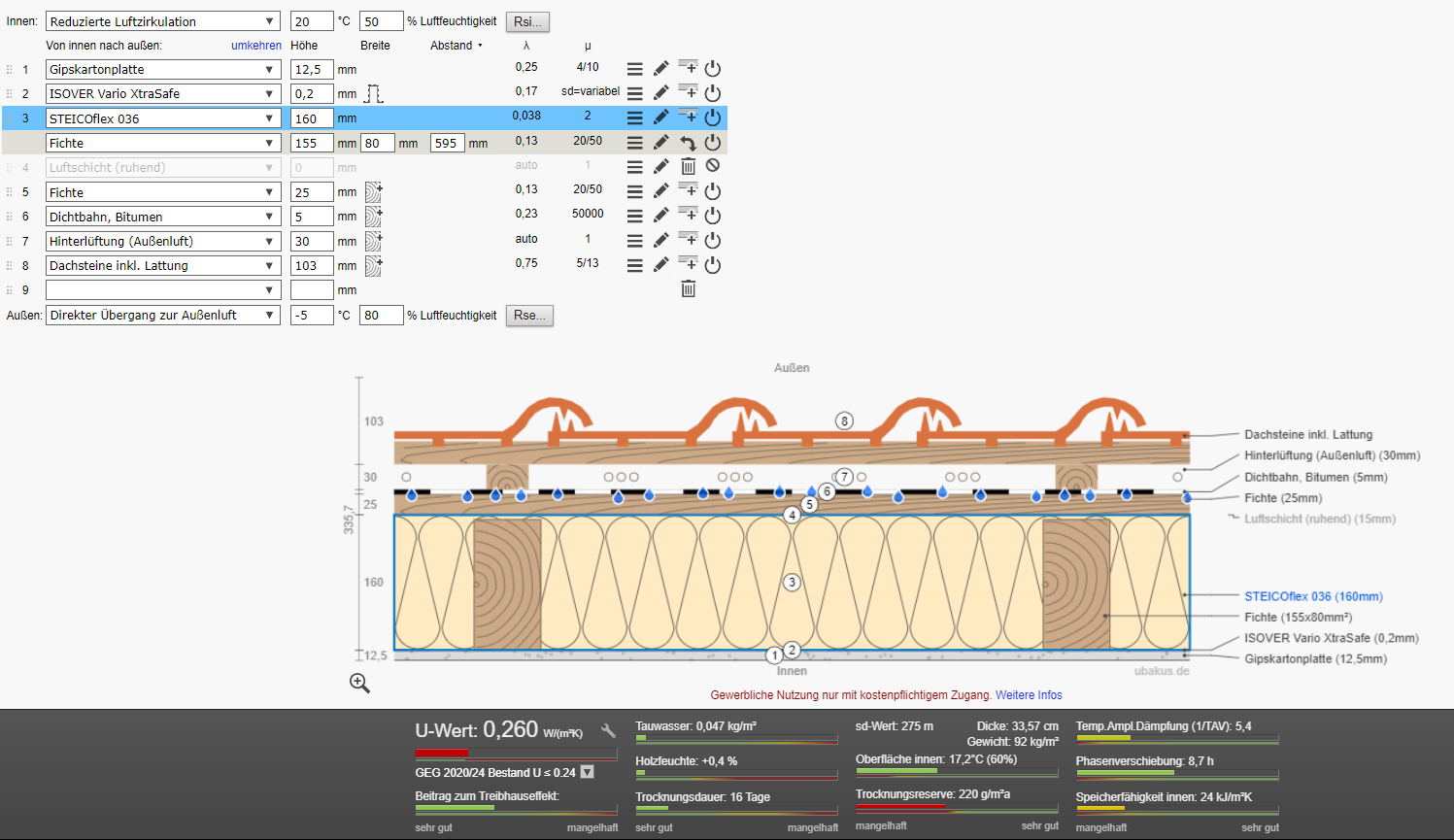1454x840 pixels.
Task: Open the Innen Reduzierte Luftzirkulation dropdown
Action: tap(163, 21)
